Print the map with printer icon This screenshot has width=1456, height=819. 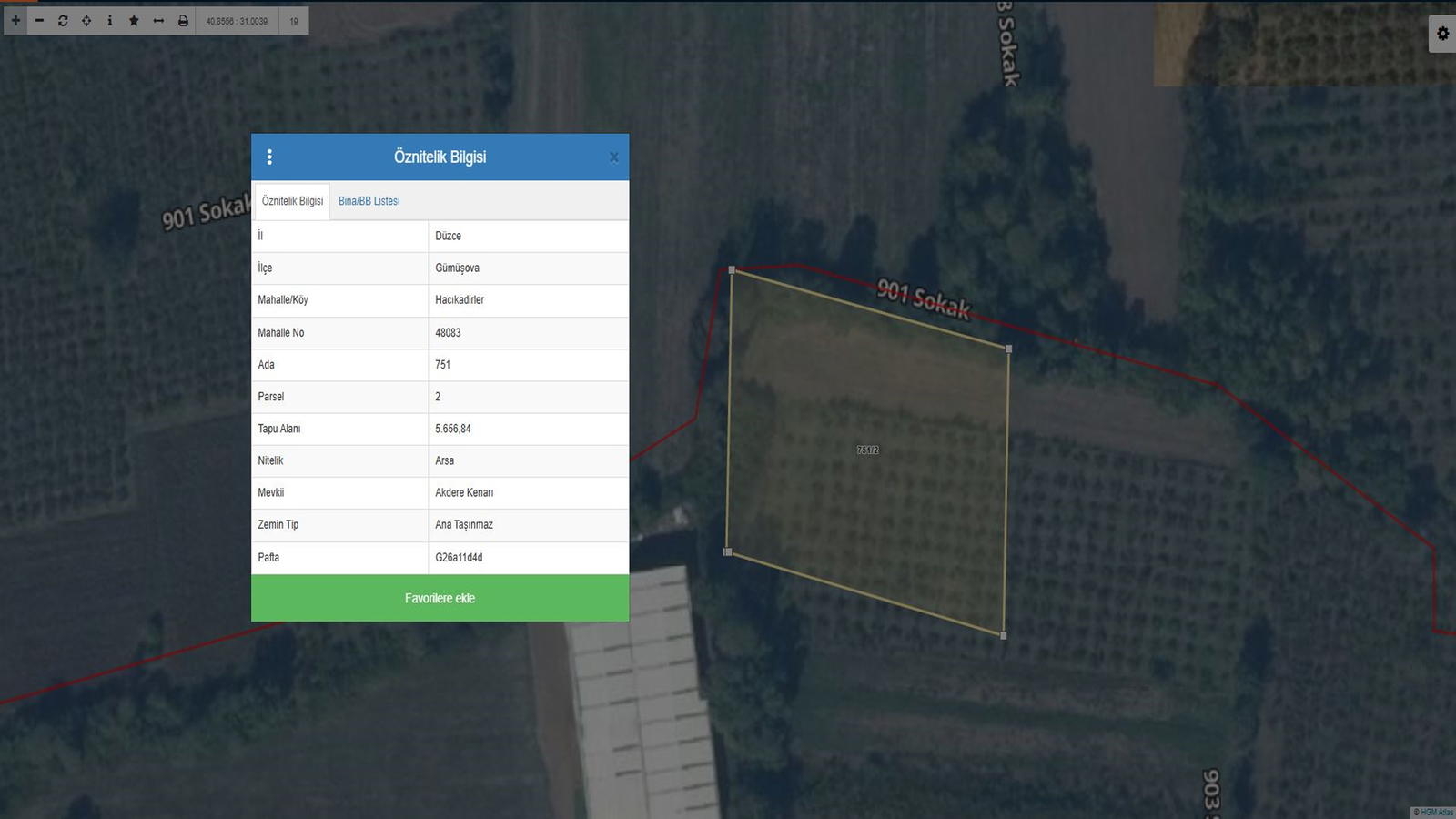pos(183,20)
